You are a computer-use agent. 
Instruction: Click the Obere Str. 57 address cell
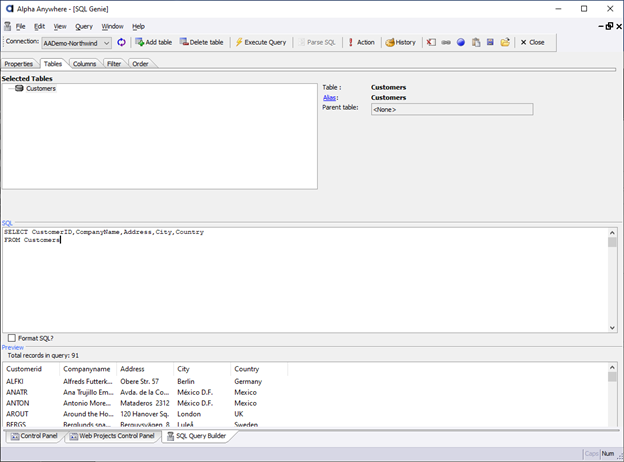(x=139, y=381)
